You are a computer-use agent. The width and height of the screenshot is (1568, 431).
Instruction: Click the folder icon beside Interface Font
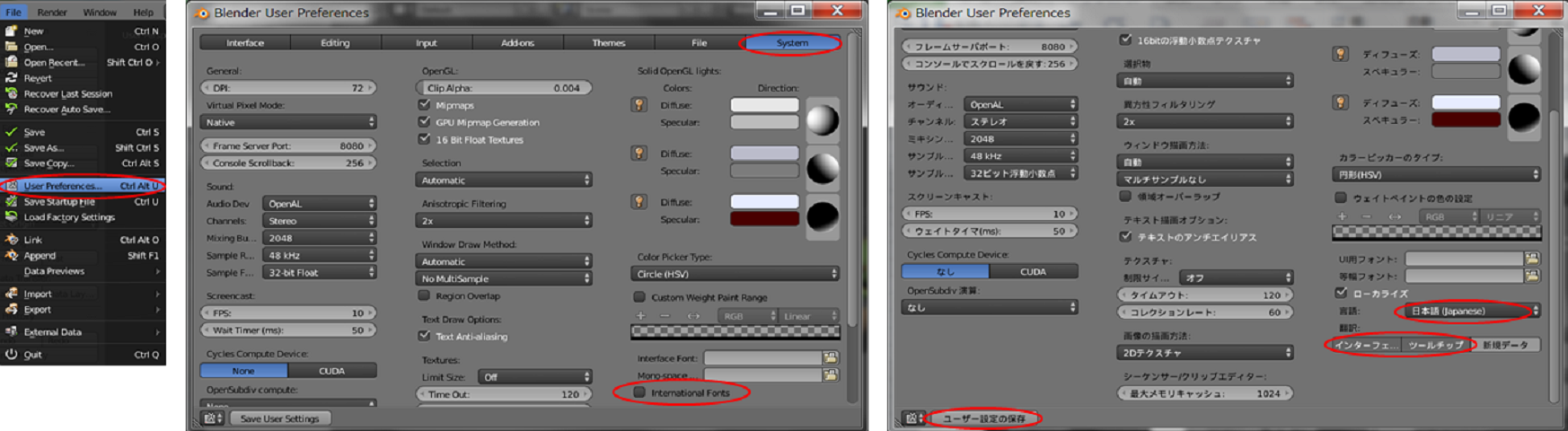click(x=830, y=357)
